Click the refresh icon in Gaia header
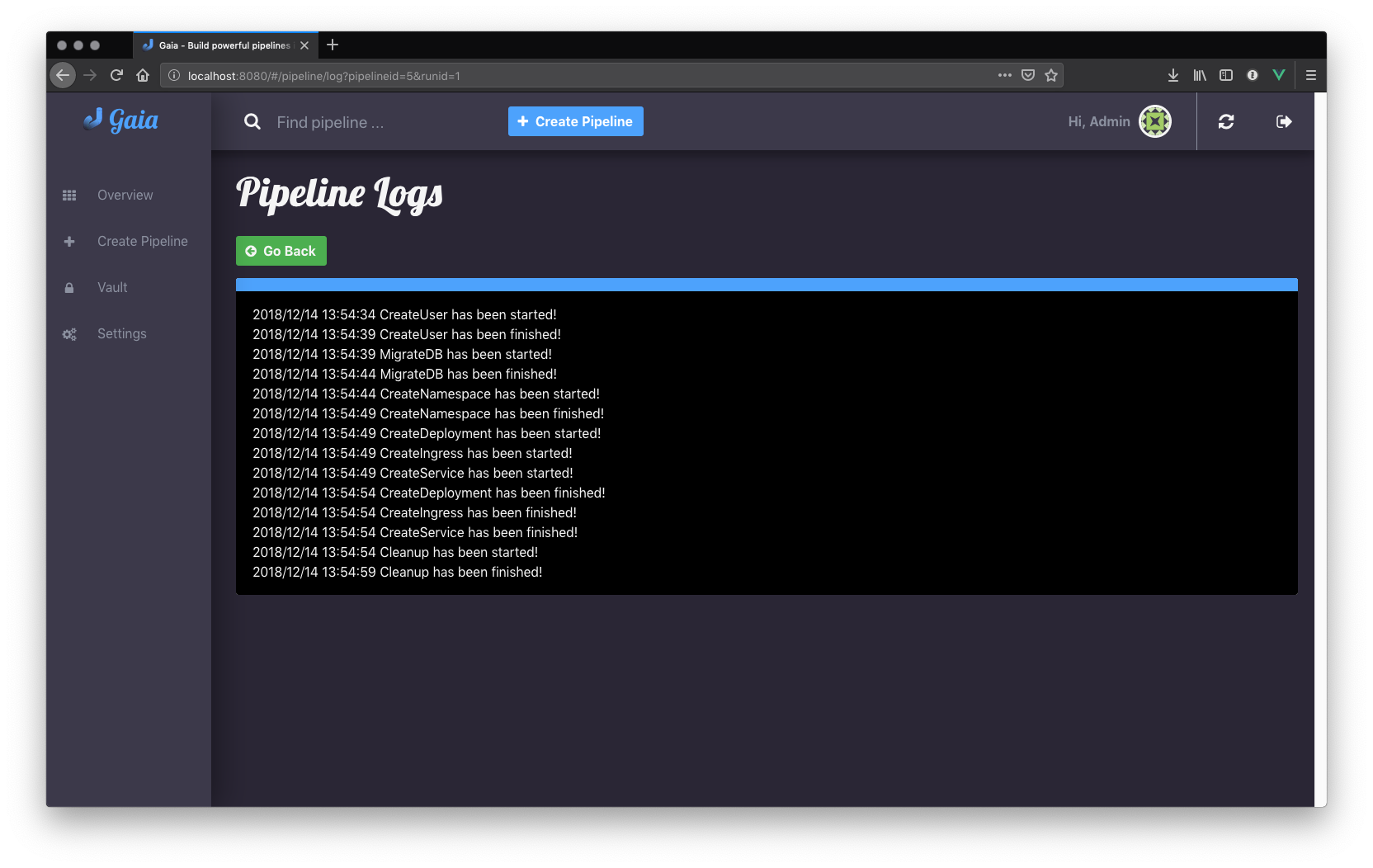This screenshot has width=1373, height=868. click(x=1226, y=121)
